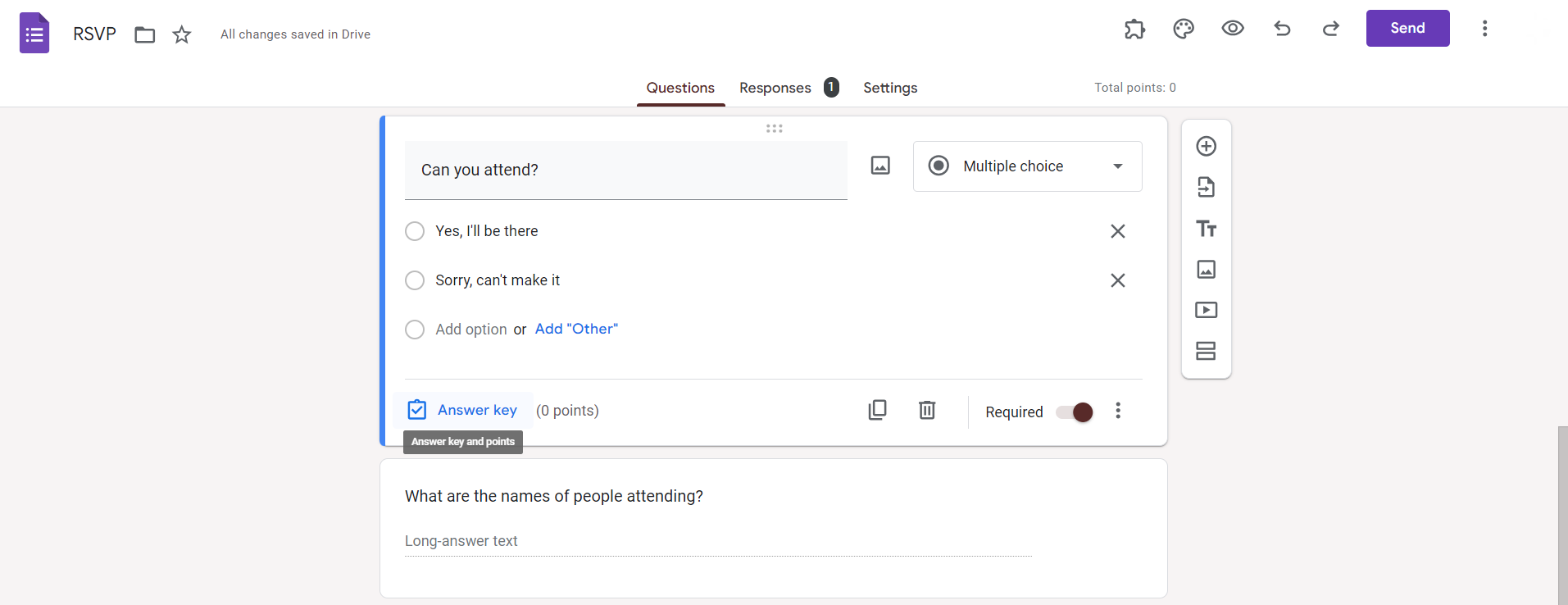Screen dimensions: 1568x605
Task: Open question options three-dot menu
Action: (1118, 411)
